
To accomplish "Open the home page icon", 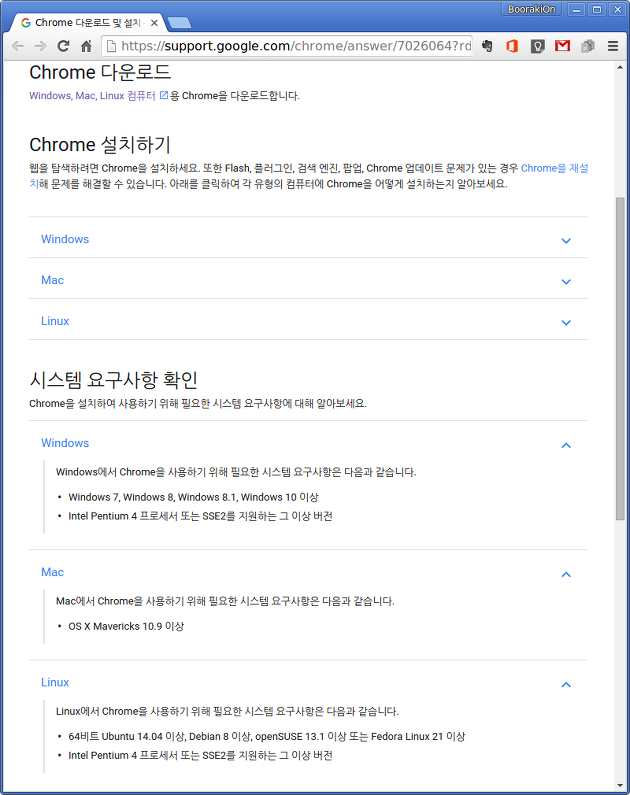I will (86, 46).
